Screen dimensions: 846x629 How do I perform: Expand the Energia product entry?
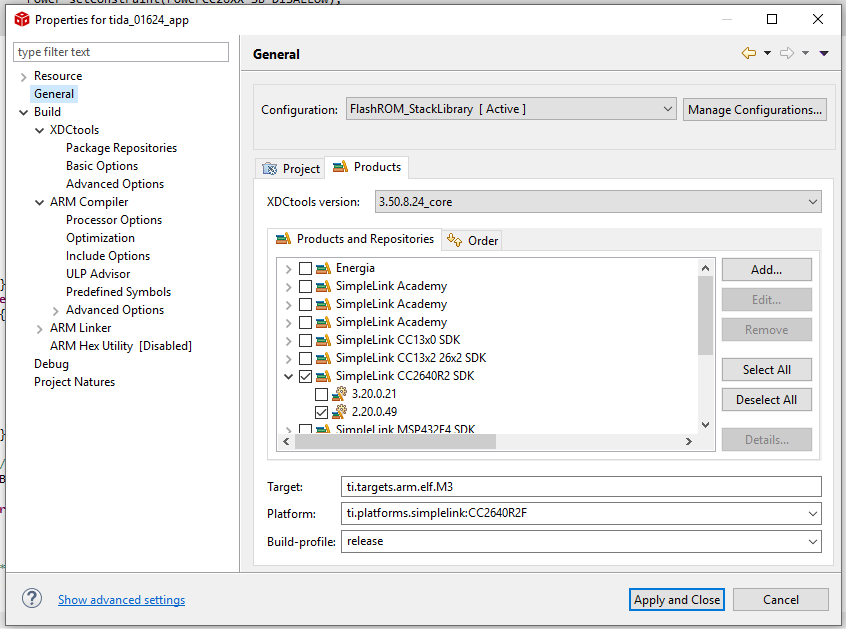[x=288, y=269]
